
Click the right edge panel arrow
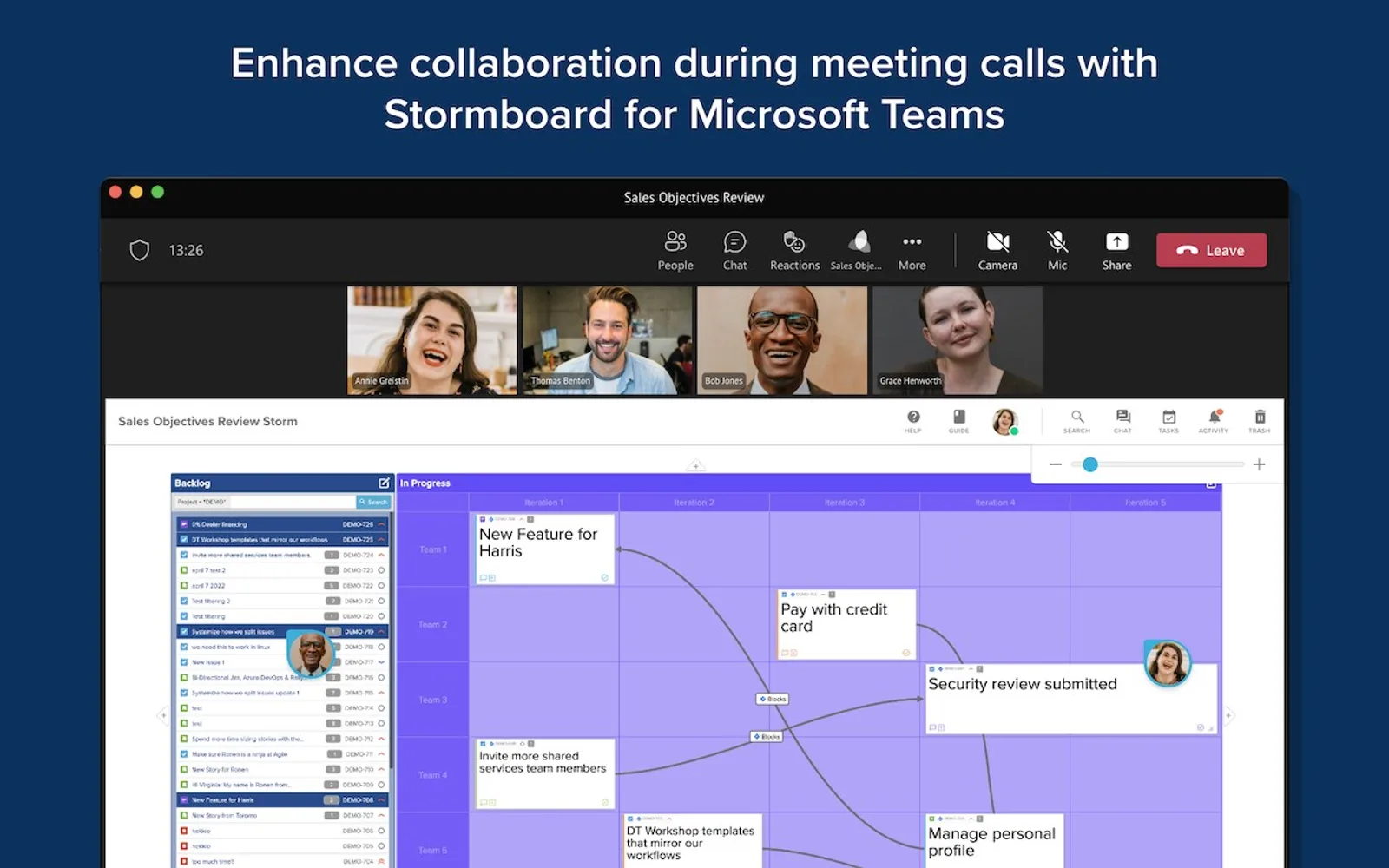point(1228,715)
